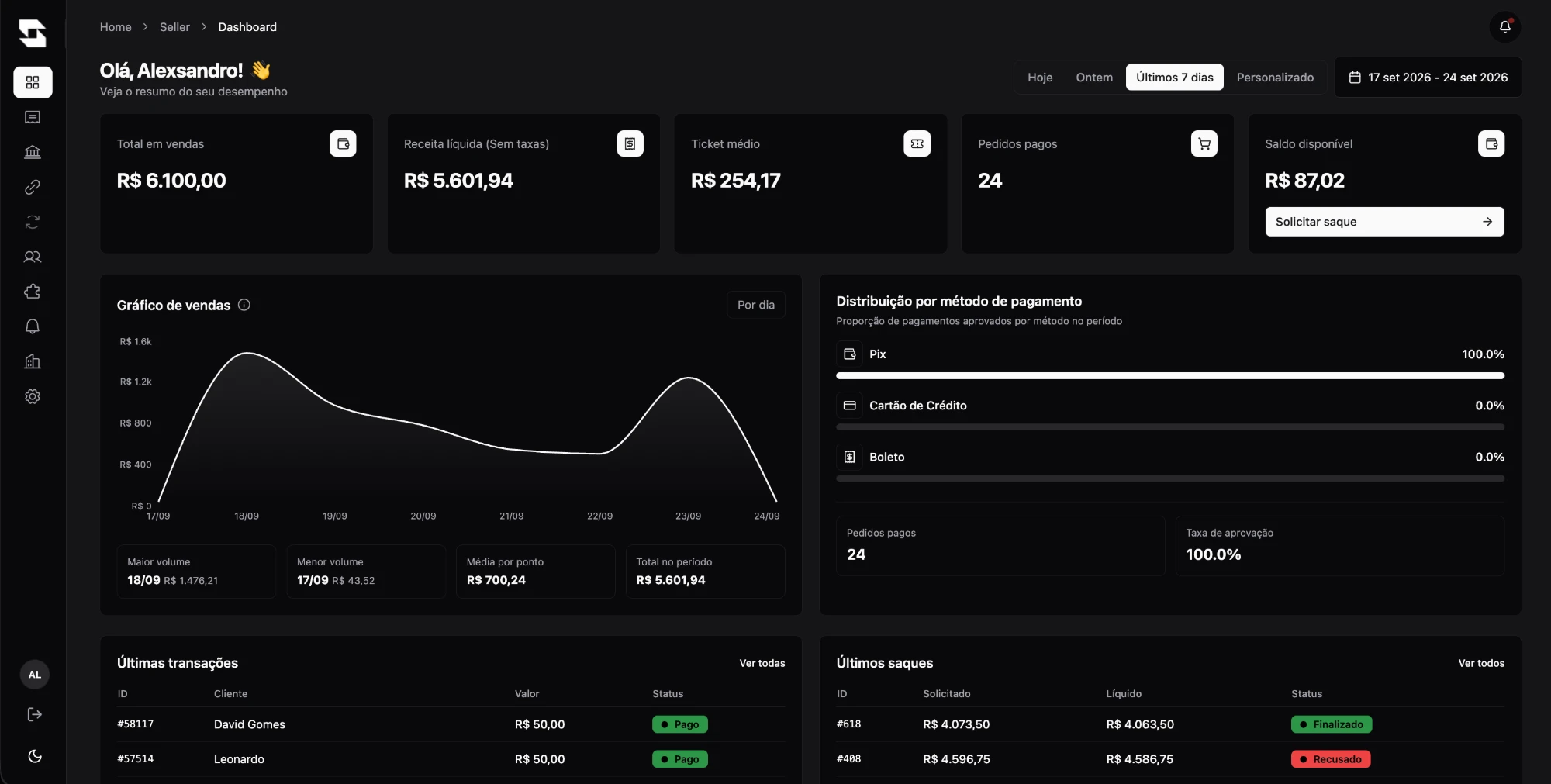Toggle dark mode with the moon icon
The height and width of the screenshot is (784, 1551).
click(35, 756)
